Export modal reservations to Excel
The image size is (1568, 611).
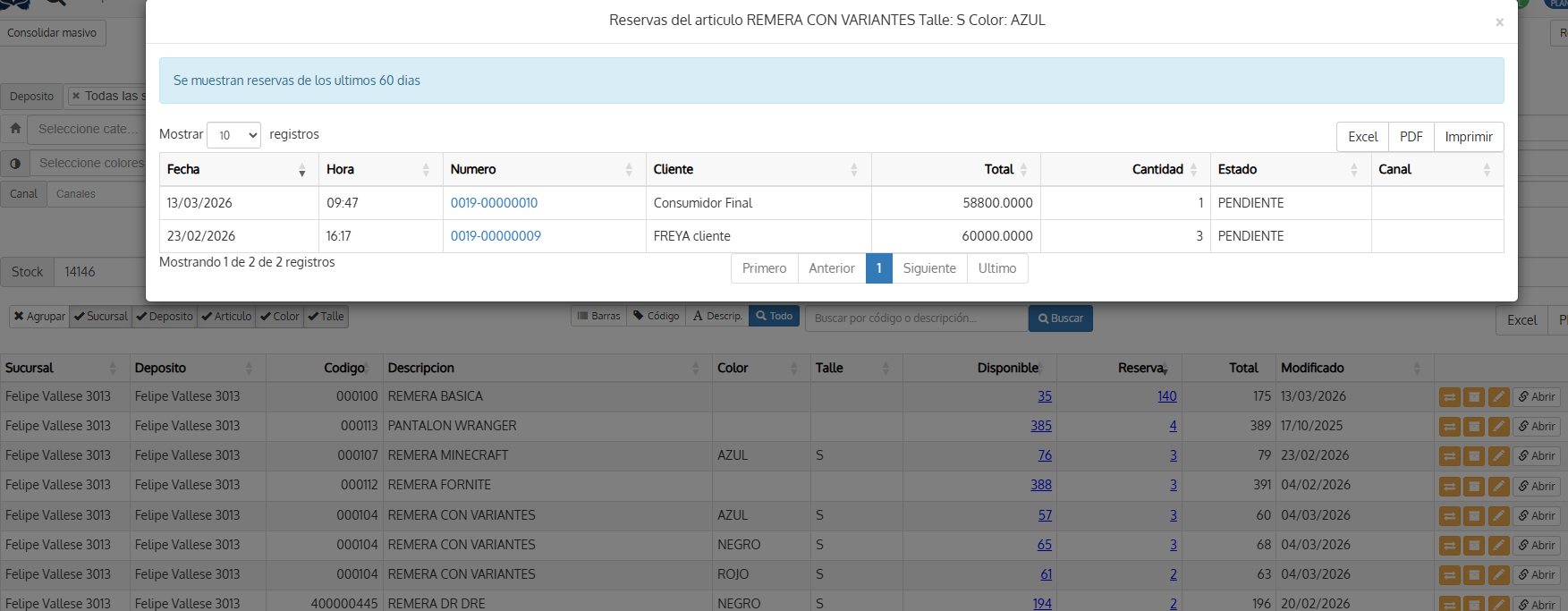coord(1363,137)
